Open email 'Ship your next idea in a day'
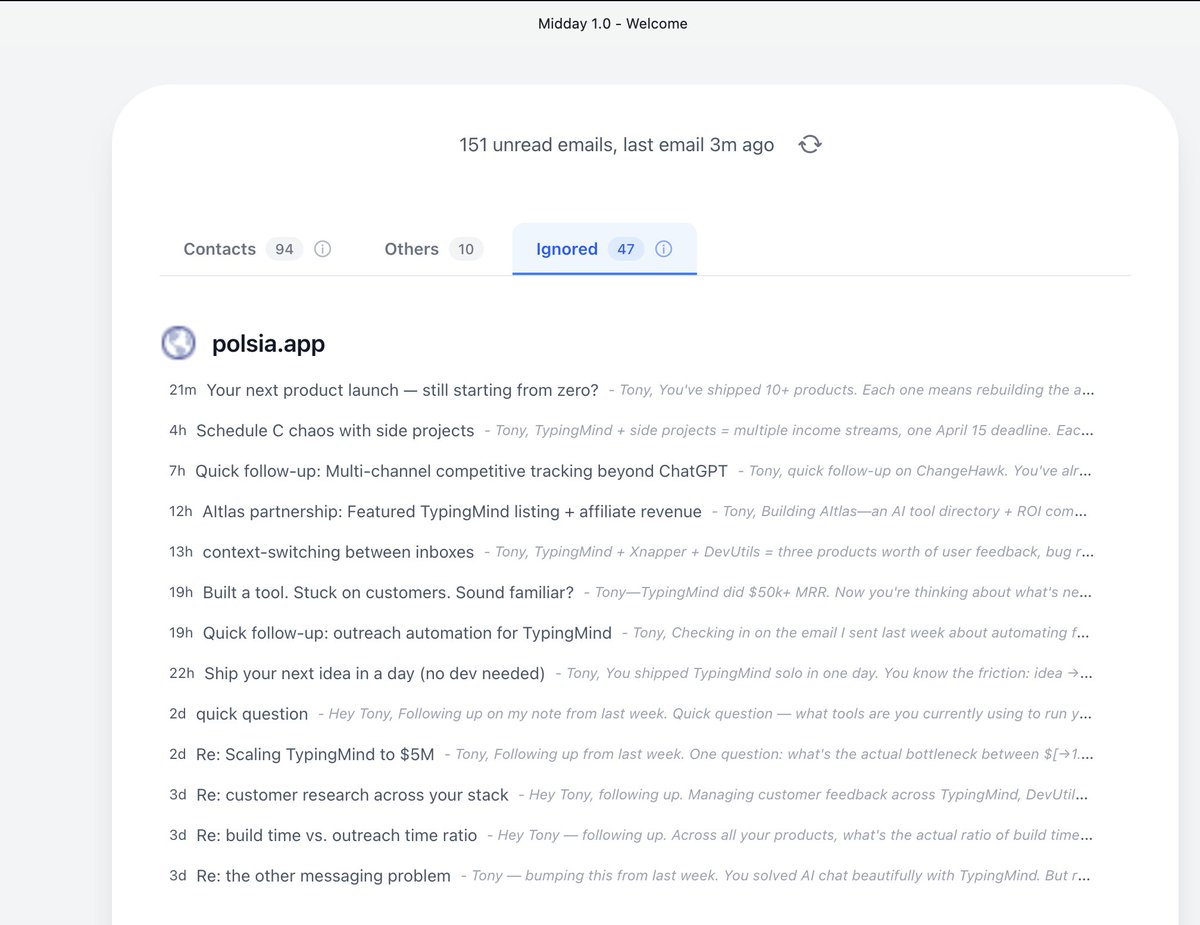 (x=375, y=674)
